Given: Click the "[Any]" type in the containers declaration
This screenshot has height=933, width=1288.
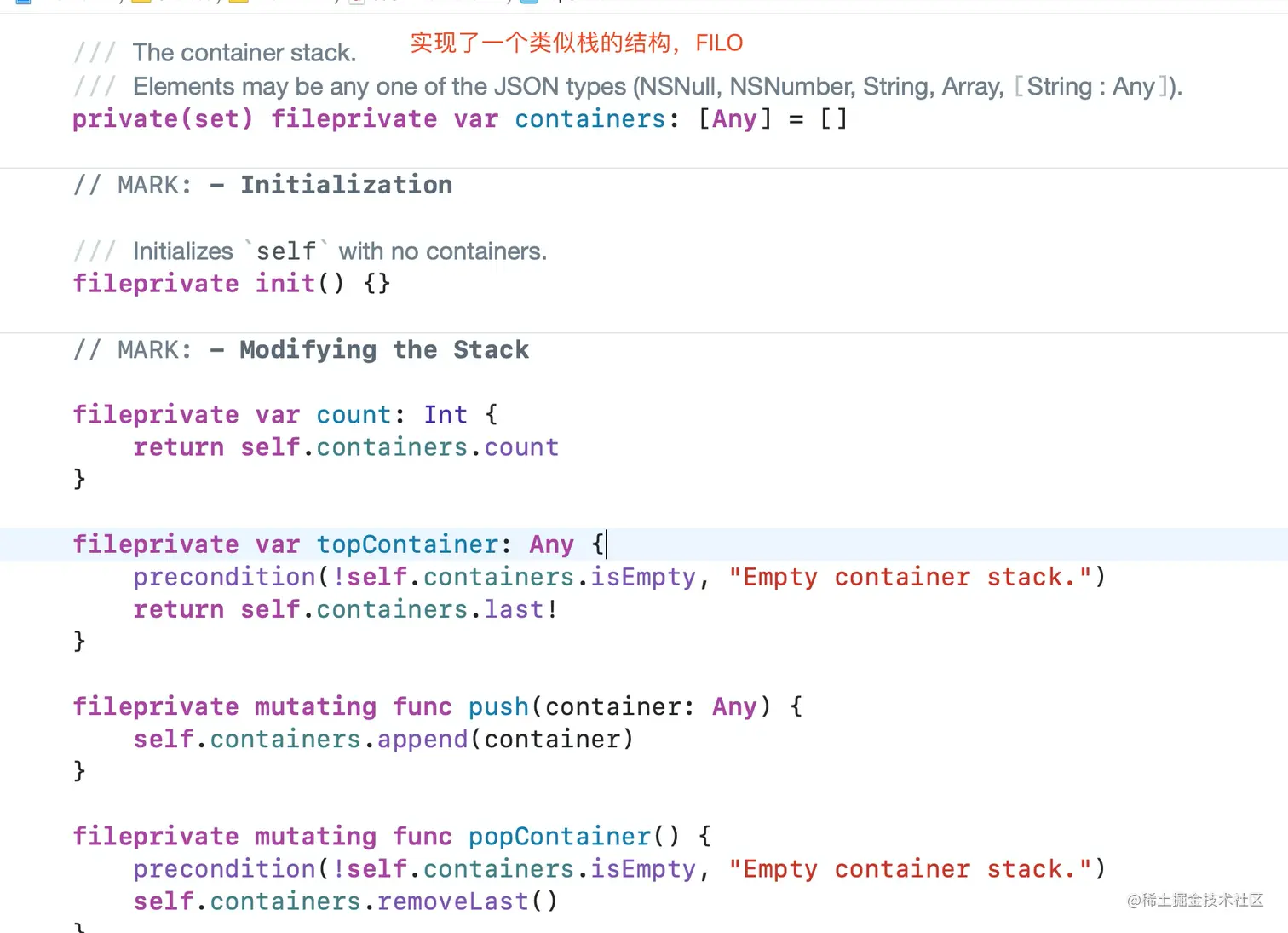Looking at the screenshot, I should click(735, 119).
